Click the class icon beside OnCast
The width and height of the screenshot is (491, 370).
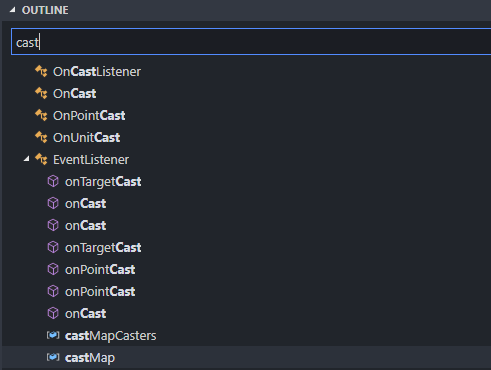pyautogui.click(x=41, y=93)
